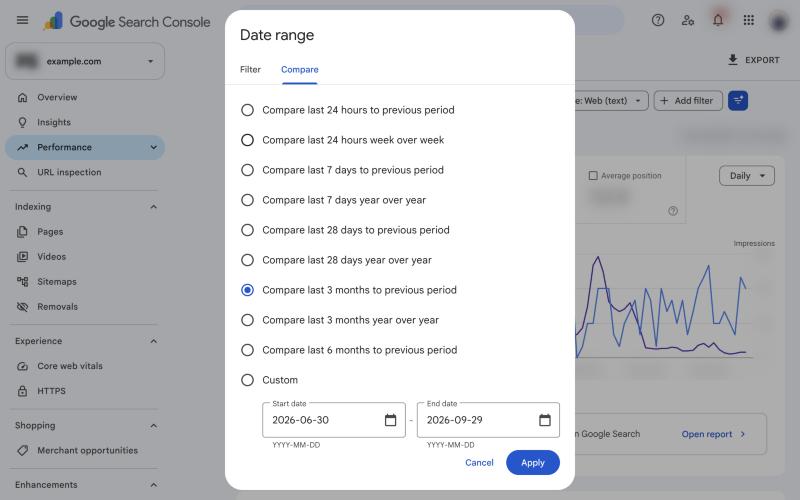800x500 pixels.
Task: Click the Merchant opportunities tag icon
Action: click(x=22, y=451)
